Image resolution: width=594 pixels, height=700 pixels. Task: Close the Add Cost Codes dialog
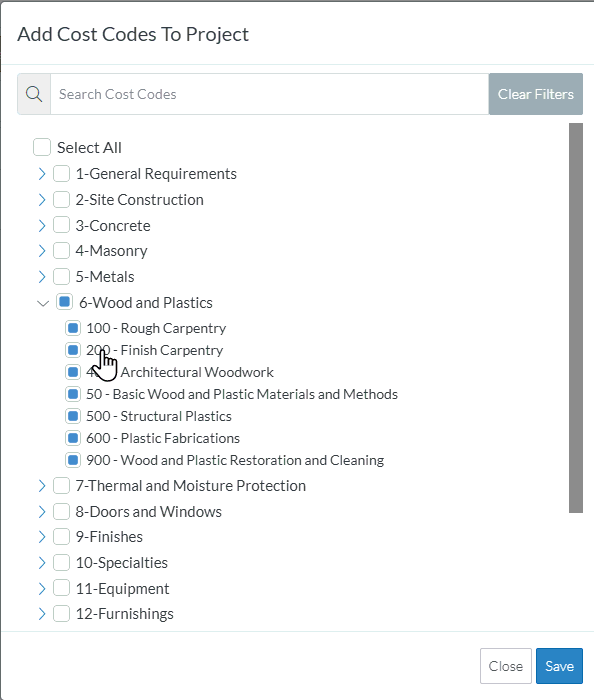[x=506, y=666]
